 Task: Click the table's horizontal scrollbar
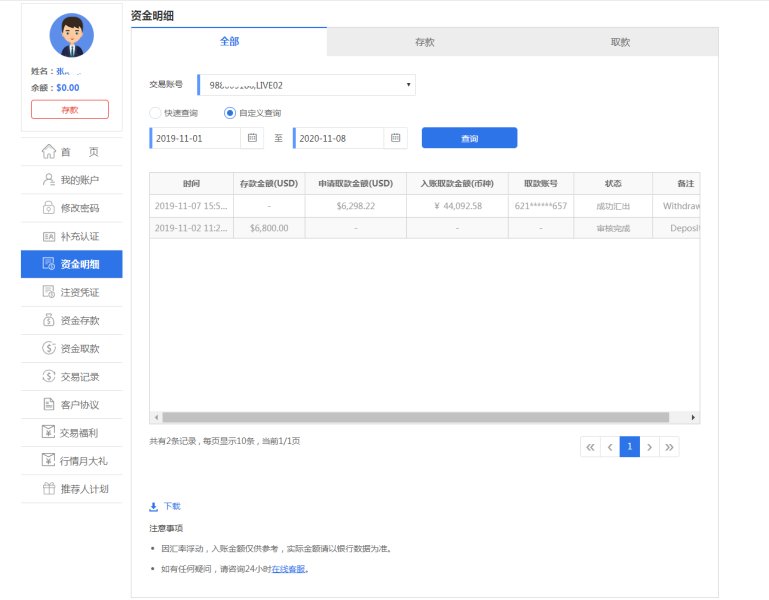point(415,417)
